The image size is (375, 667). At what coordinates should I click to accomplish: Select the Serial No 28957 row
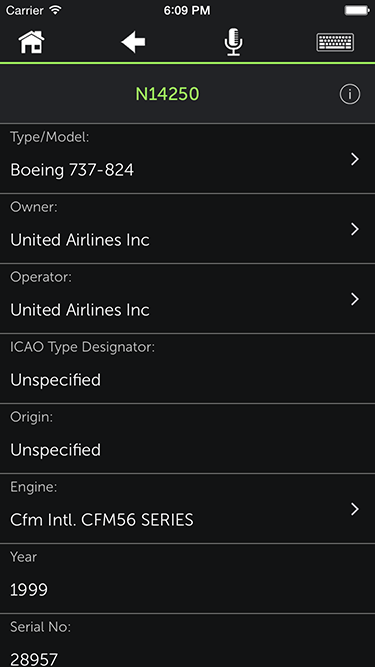pos(188,640)
